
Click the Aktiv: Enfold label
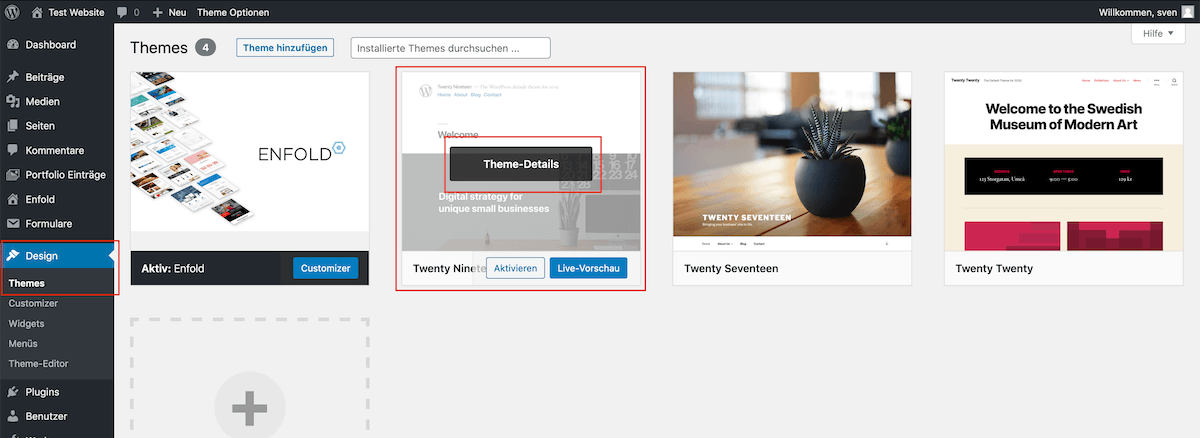pyautogui.click(x=173, y=268)
